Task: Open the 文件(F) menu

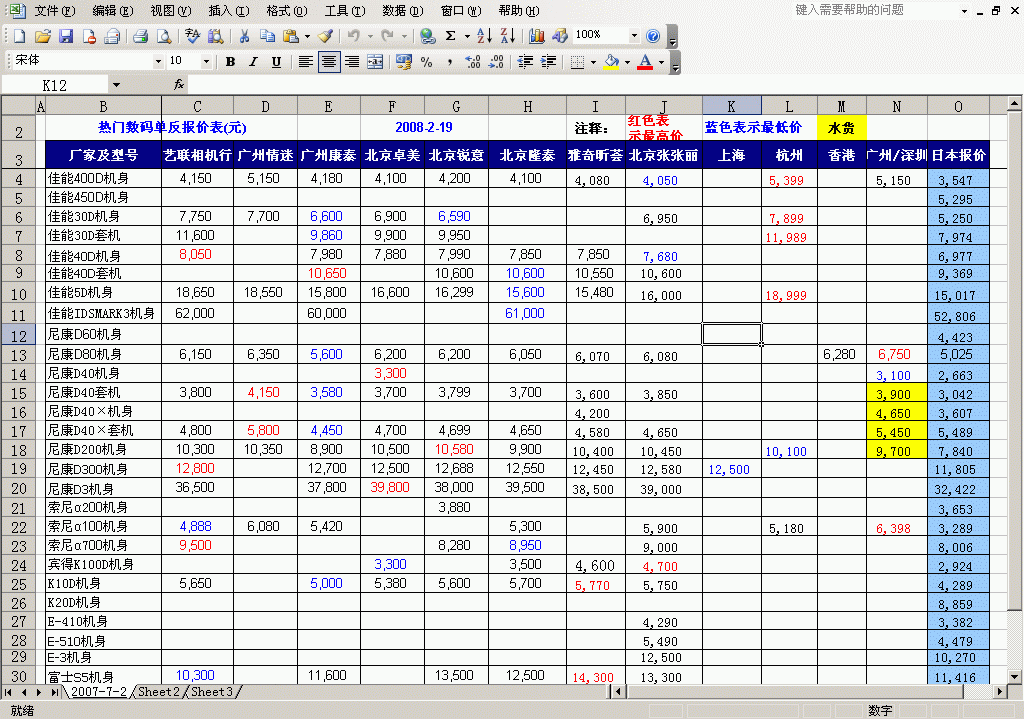Action: click(55, 10)
